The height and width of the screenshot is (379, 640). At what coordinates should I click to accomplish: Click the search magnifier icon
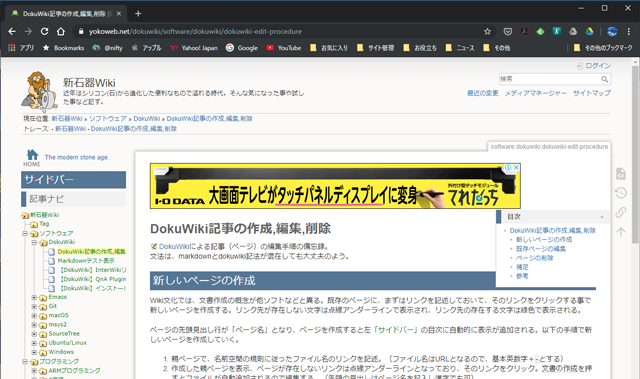[604, 79]
